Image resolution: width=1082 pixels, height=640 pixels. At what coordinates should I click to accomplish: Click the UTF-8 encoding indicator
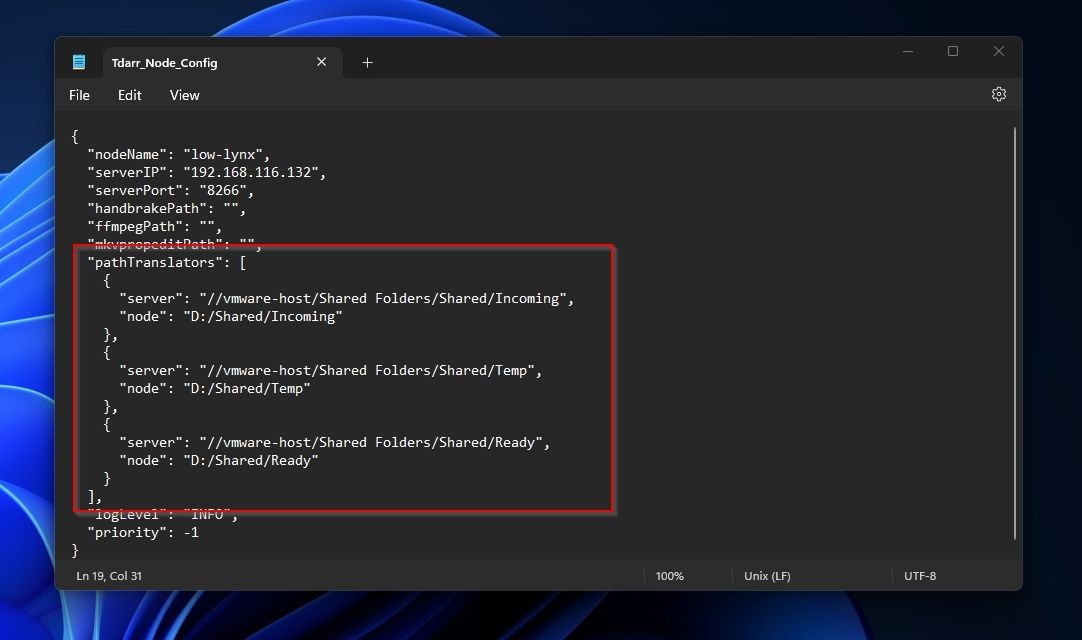pos(920,575)
